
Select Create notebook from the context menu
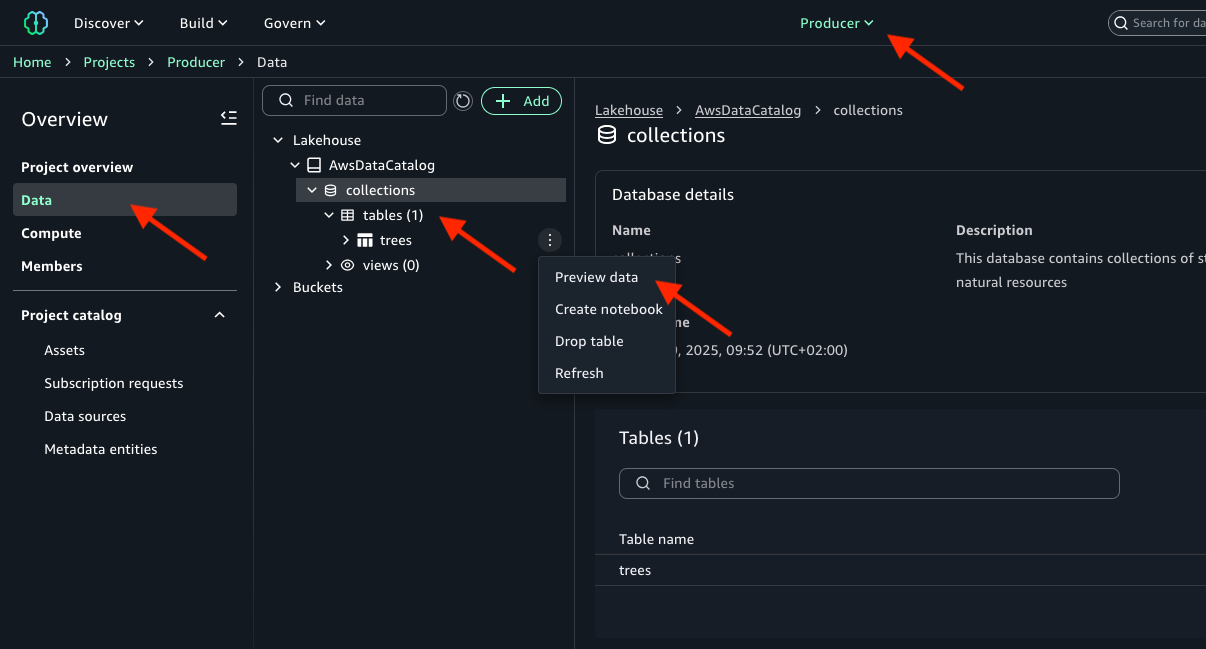608,309
